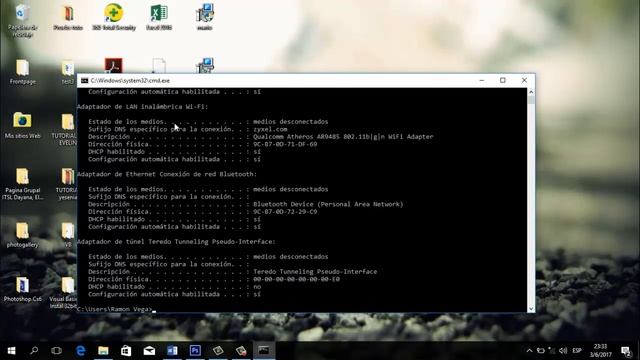Image resolution: width=640 pixels, height=360 pixels.
Task: Click the text 'zyxel.com' in cmd
Action: click(x=270, y=129)
